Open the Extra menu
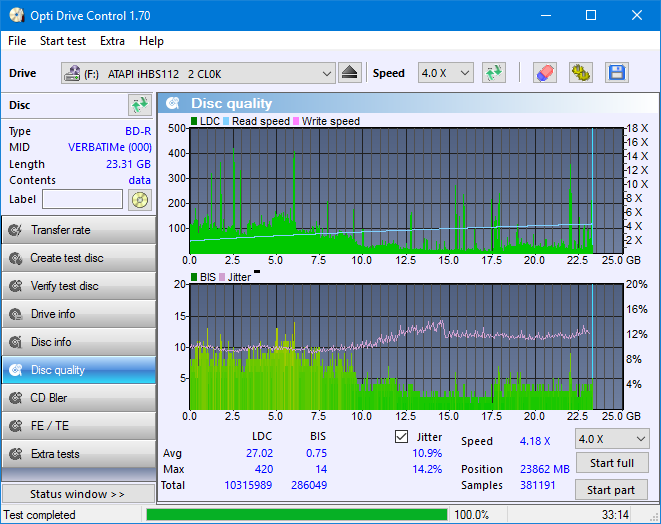The height and width of the screenshot is (524, 661). [112, 41]
